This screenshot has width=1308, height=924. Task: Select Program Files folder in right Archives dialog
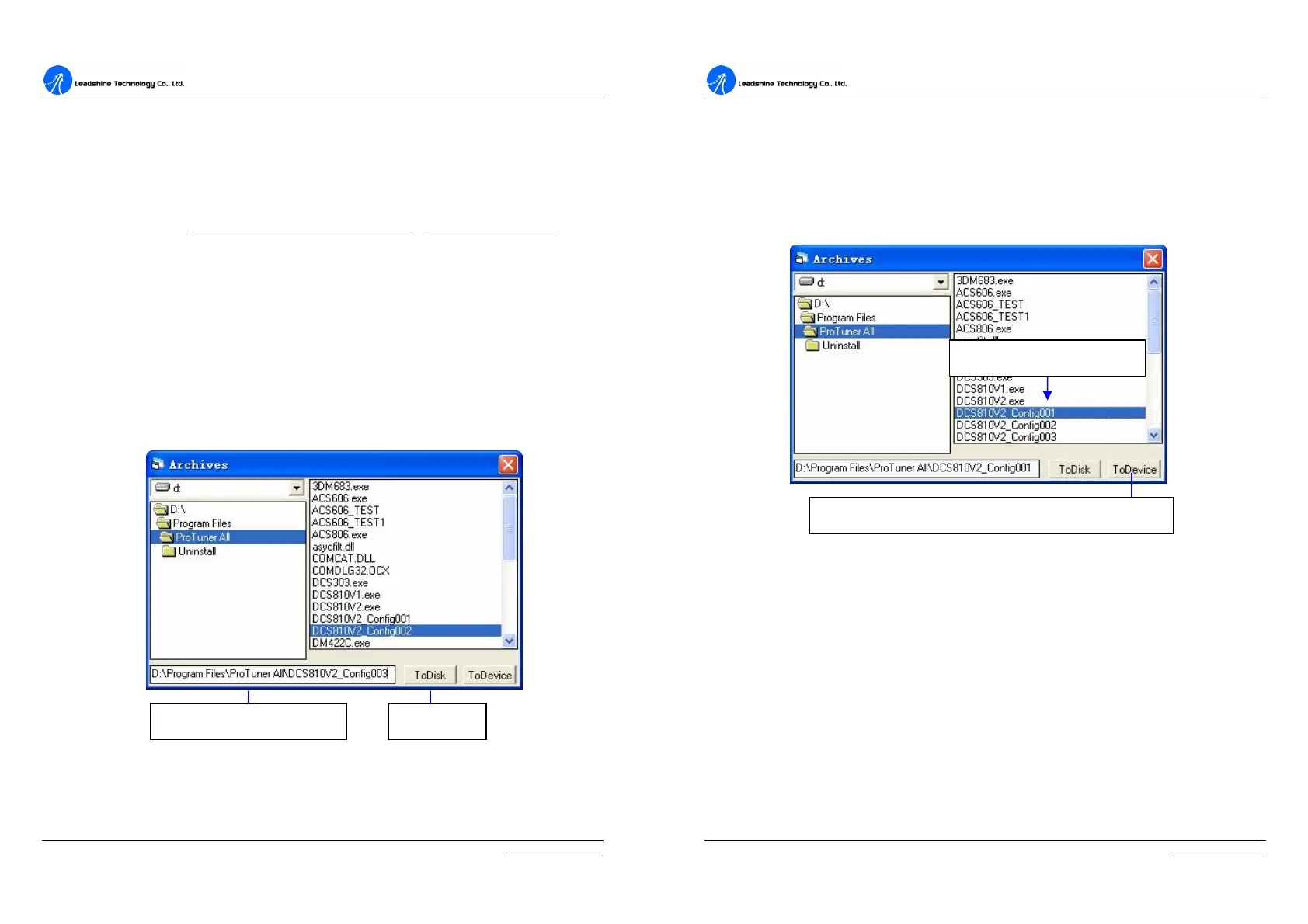pyautogui.click(x=838, y=318)
